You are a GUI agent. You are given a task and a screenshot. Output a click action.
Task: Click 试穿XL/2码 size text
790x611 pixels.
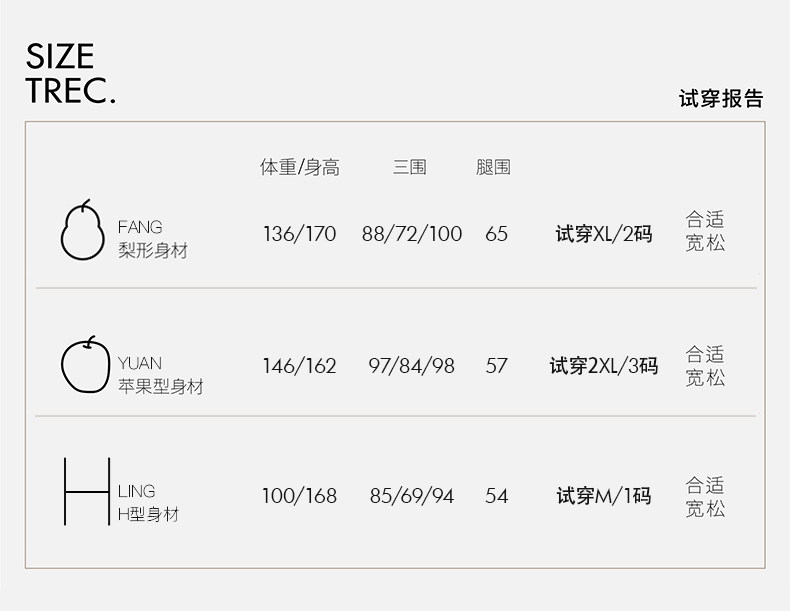604,235
